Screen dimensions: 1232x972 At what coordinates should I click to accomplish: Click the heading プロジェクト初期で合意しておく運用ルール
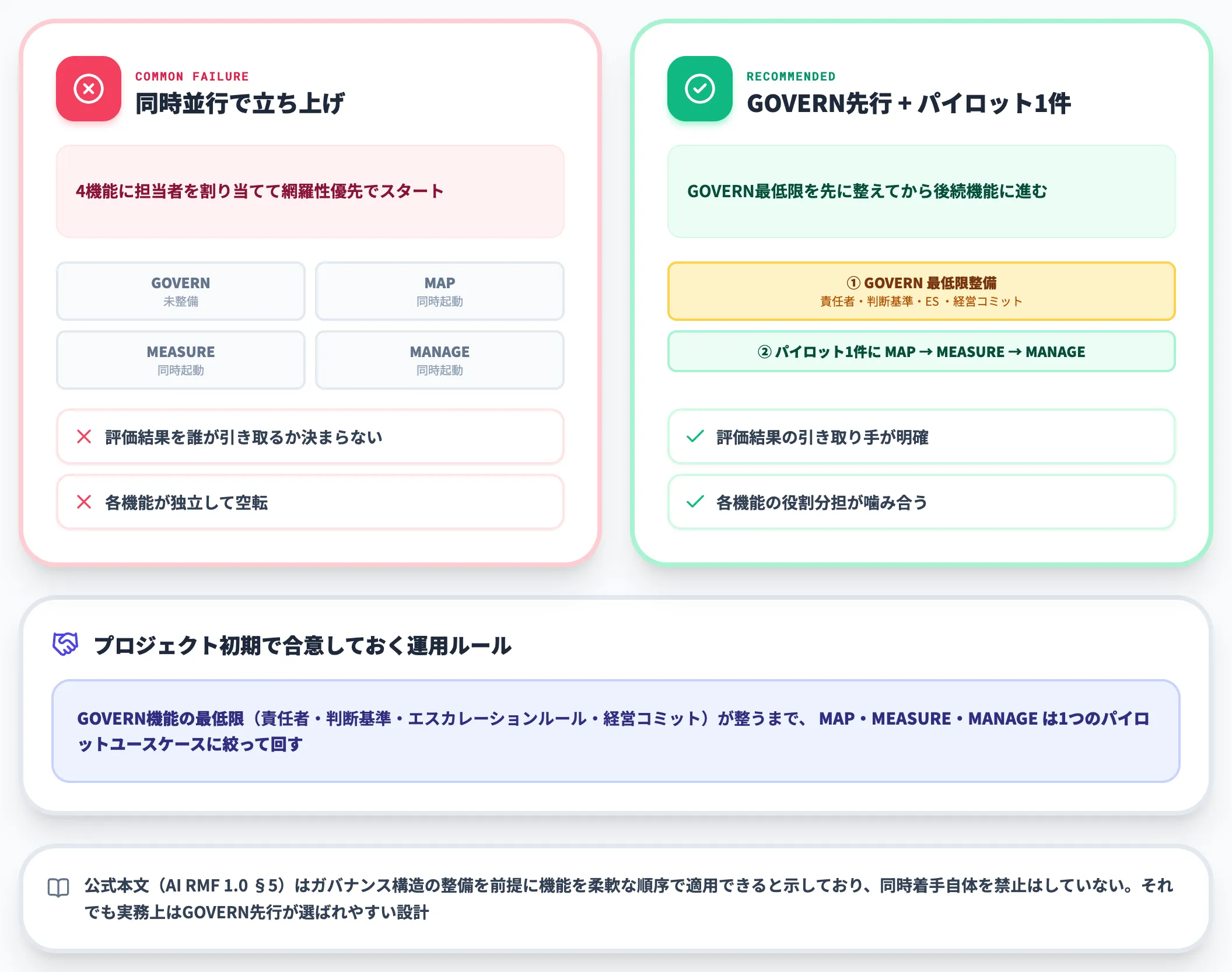pyautogui.click(x=303, y=645)
